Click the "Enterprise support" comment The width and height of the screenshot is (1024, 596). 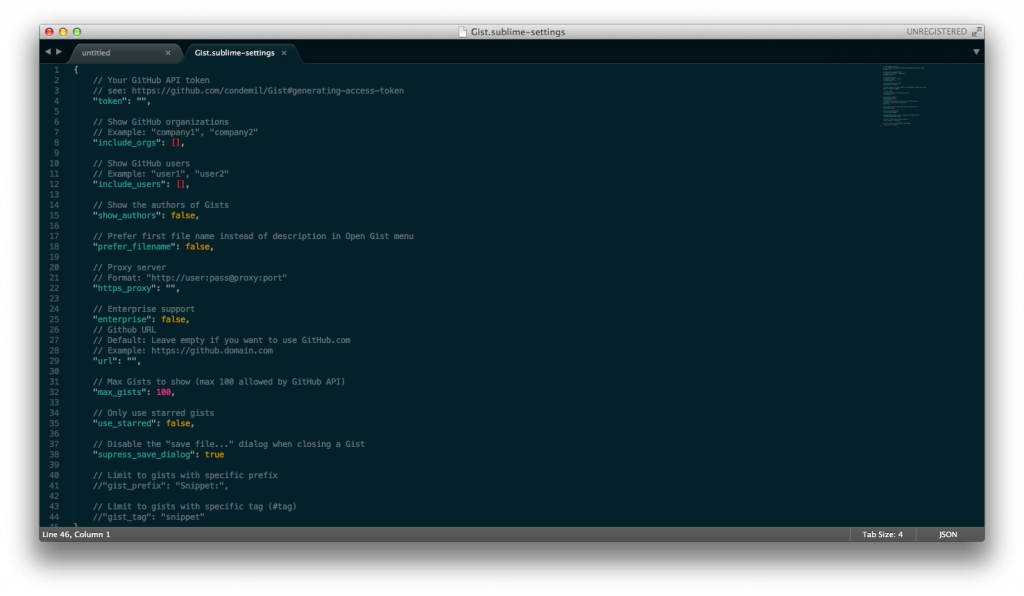[x=144, y=309]
